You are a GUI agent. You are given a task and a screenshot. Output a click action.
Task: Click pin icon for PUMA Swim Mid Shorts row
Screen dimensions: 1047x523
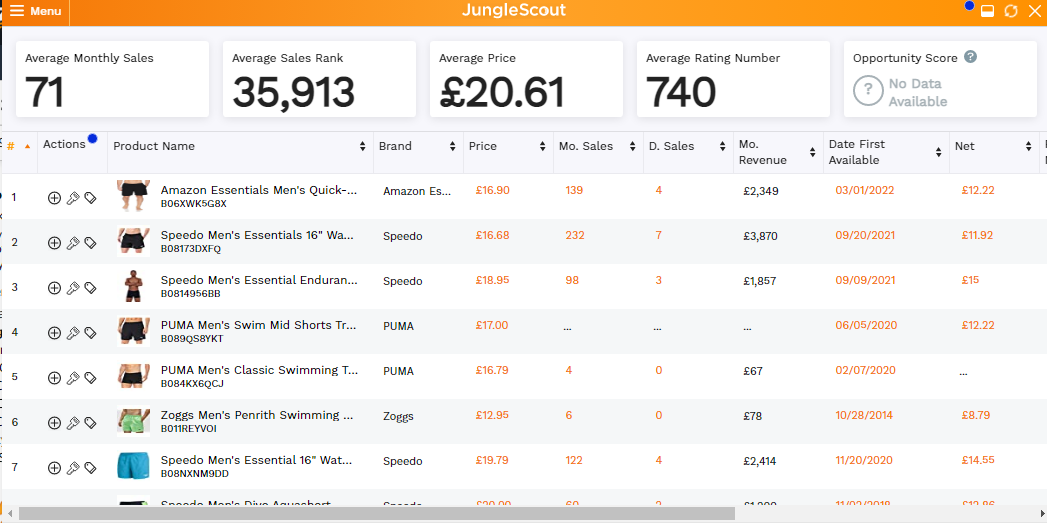73,333
